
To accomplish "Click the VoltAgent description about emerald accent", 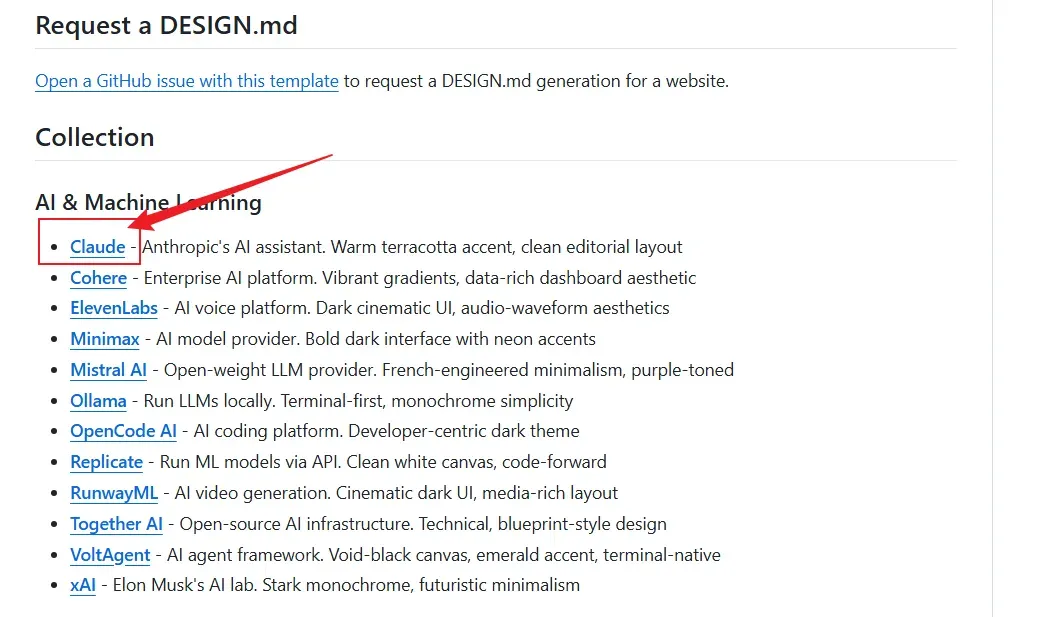I will coord(444,555).
